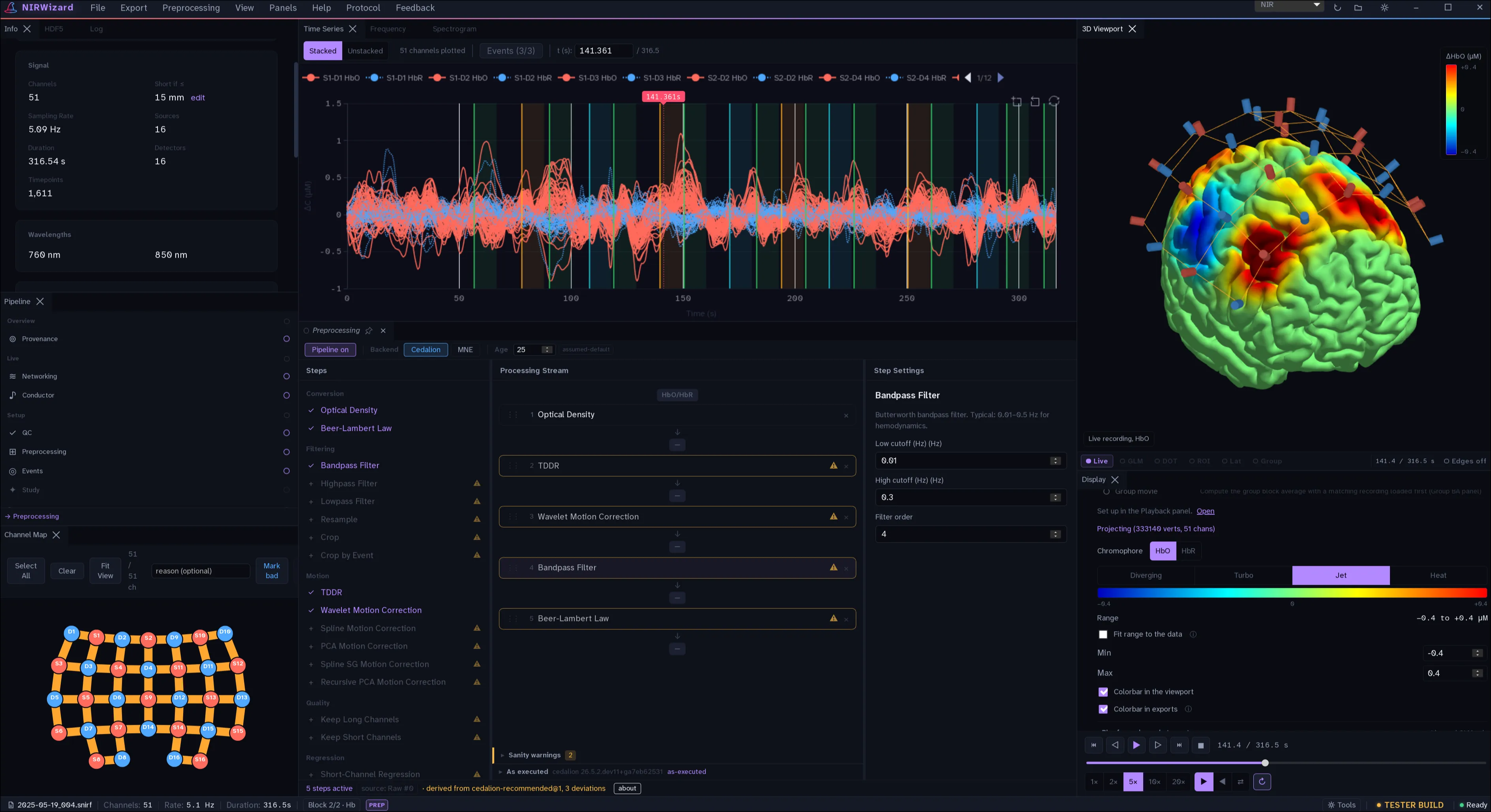Uncheck Colorbar in the viewport

pyautogui.click(x=1103, y=692)
